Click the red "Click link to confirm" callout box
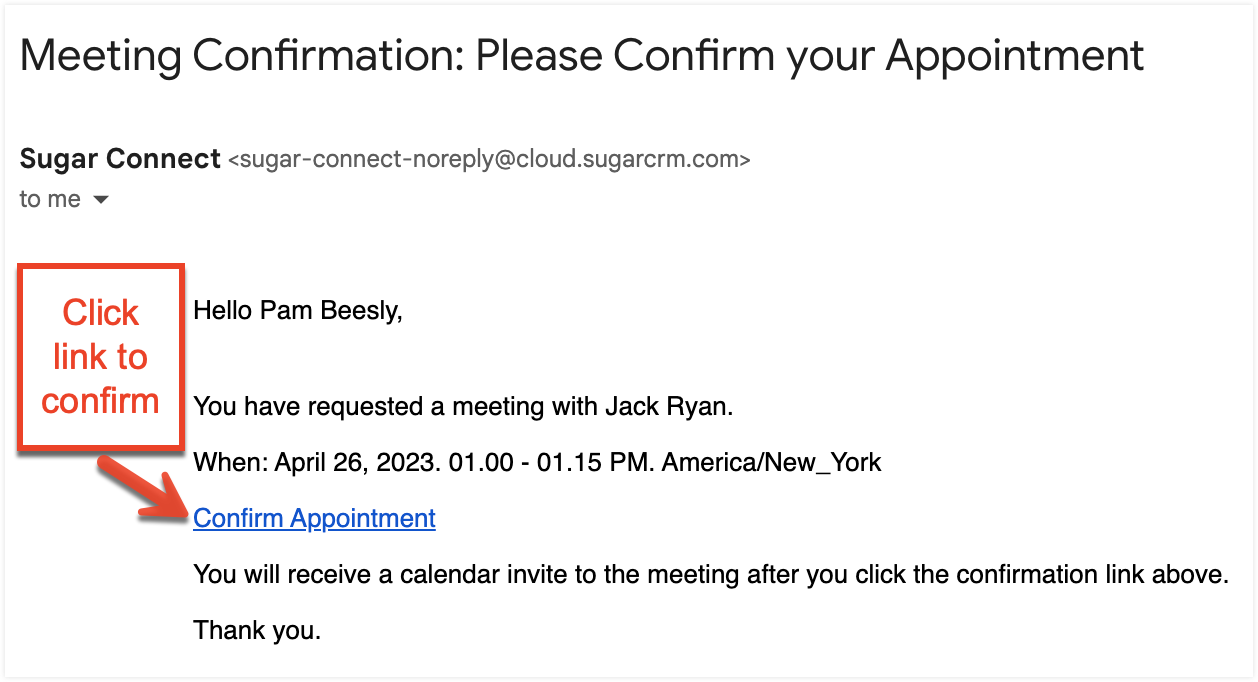The height and width of the screenshot is (682, 1258). tap(100, 357)
